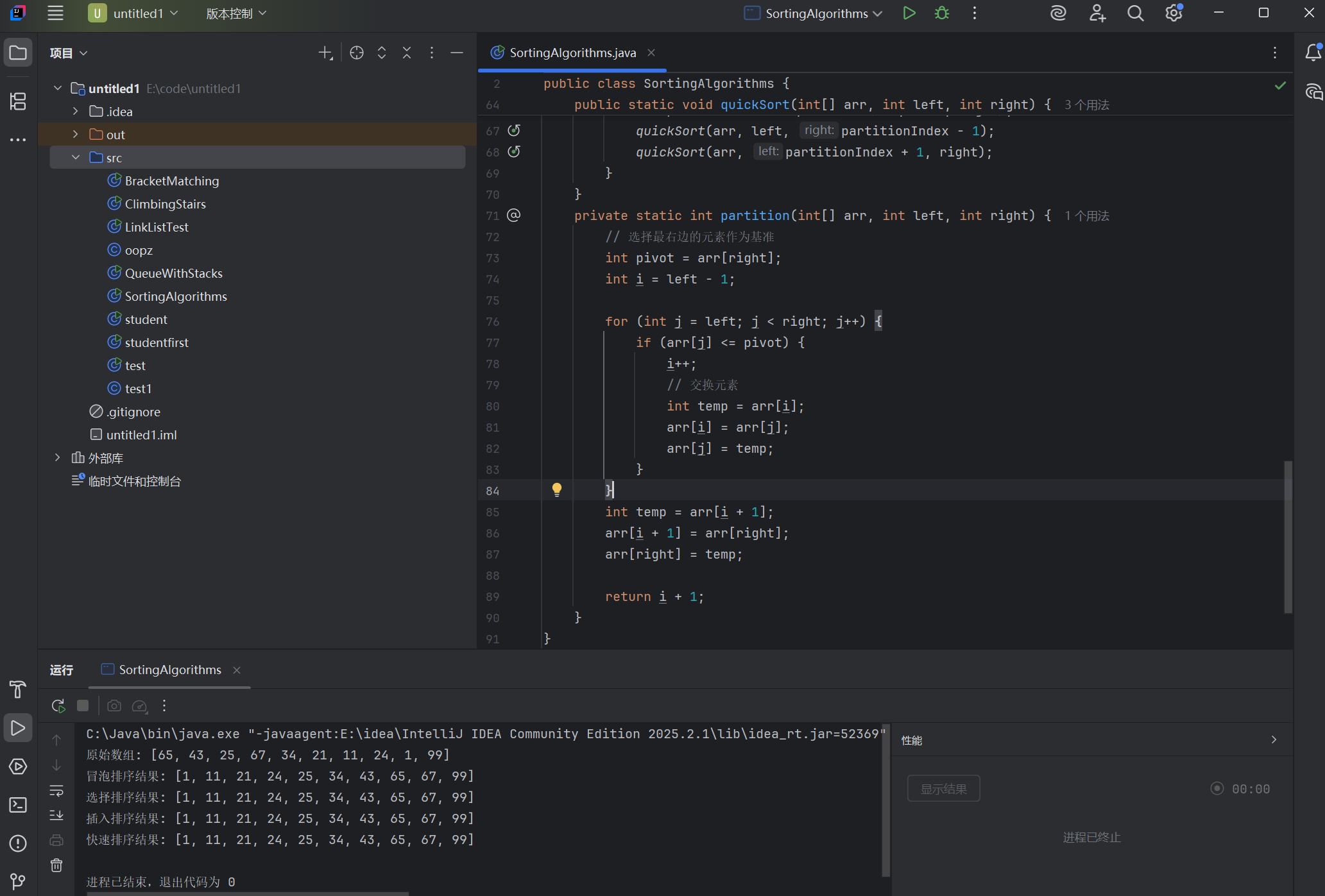Open the Structure tool window icon

[x=18, y=101]
